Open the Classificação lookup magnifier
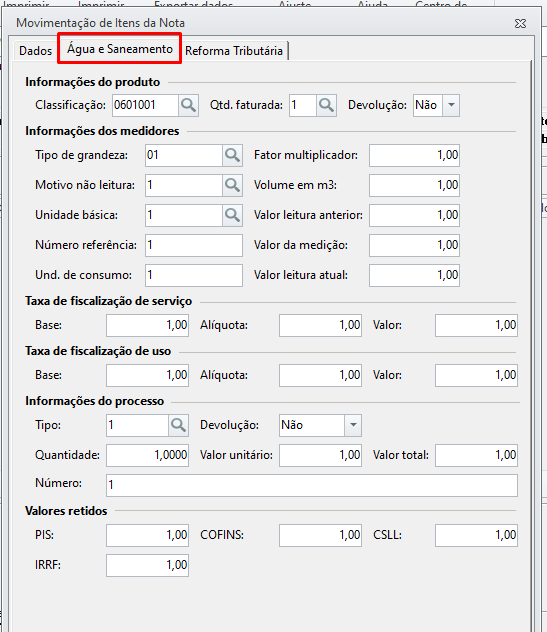This screenshot has width=547, height=632. point(188,105)
